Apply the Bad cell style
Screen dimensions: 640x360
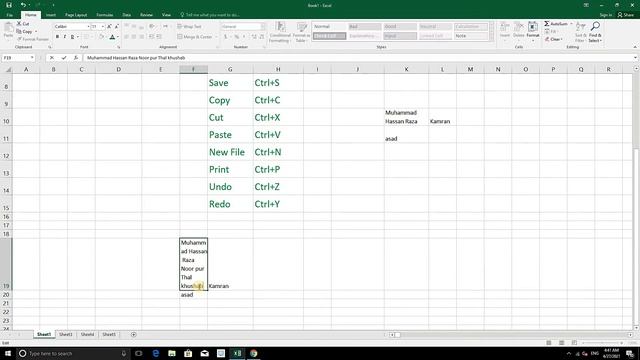click(x=364, y=27)
